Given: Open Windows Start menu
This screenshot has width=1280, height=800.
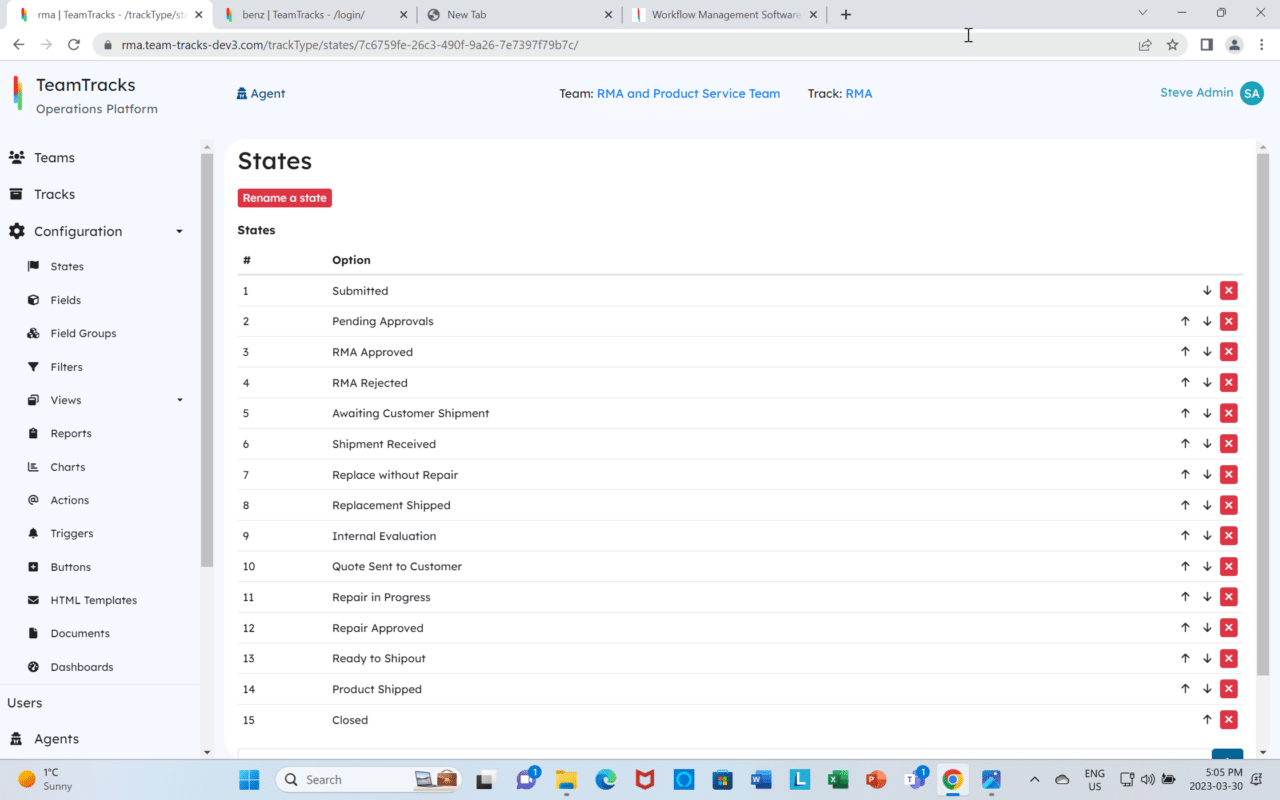Looking at the screenshot, I should pos(249,779).
